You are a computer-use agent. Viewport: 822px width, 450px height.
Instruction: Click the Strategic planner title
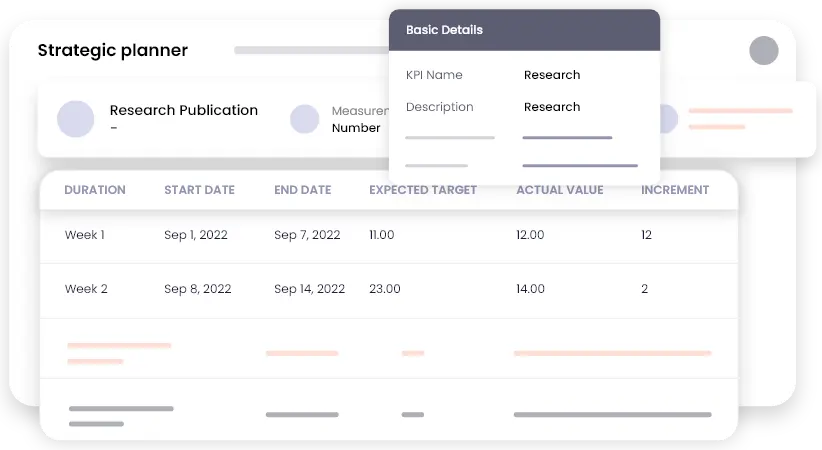pos(113,51)
